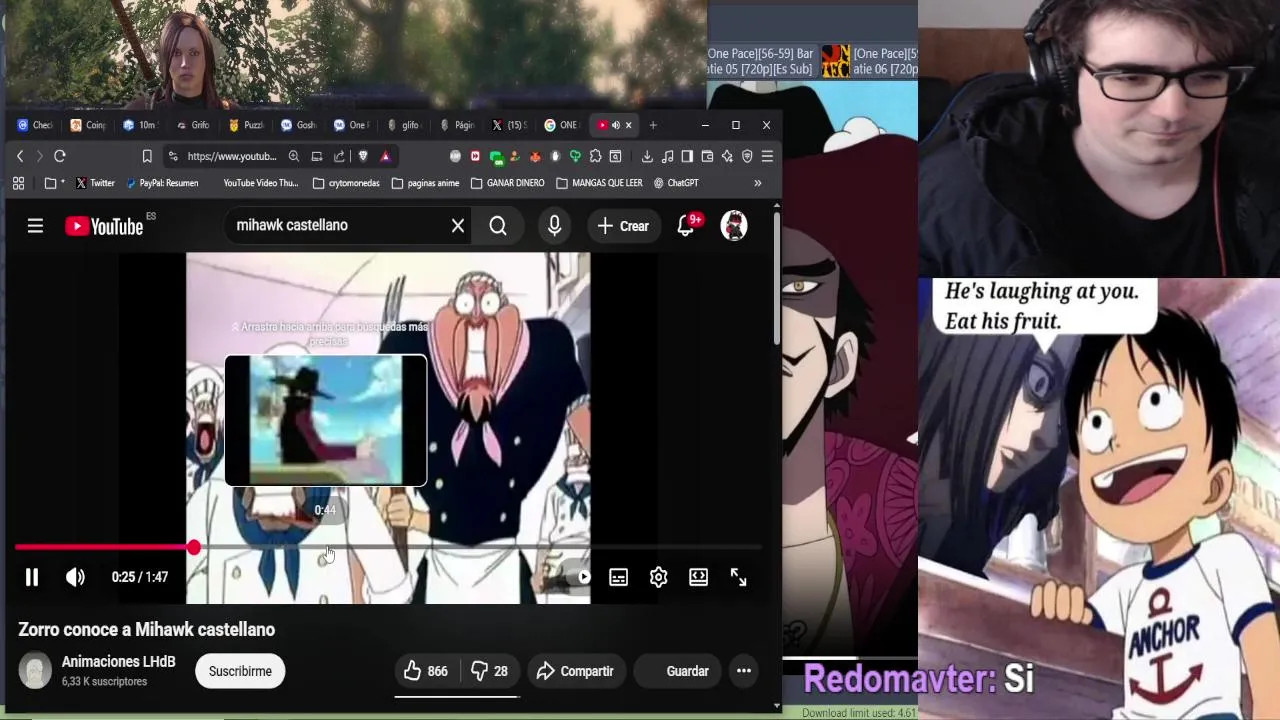Open more actions three-dot menu

click(744, 671)
